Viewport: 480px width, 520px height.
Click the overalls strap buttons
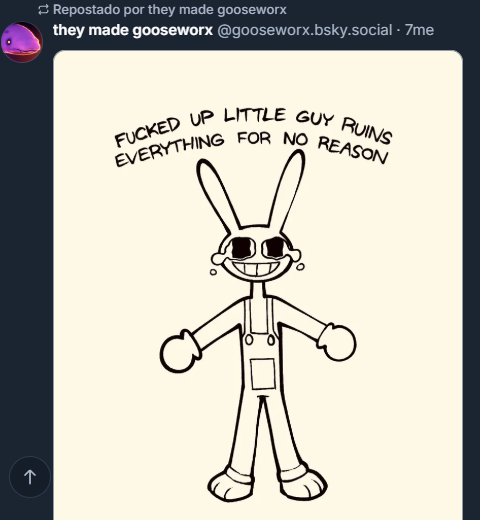click(x=260, y=340)
